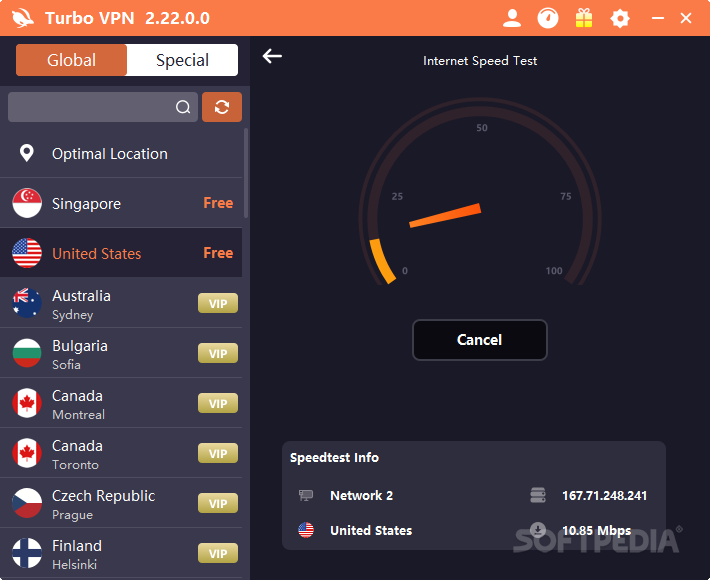
Task: Click the Free label for United States
Action: (x=218, y=253)
